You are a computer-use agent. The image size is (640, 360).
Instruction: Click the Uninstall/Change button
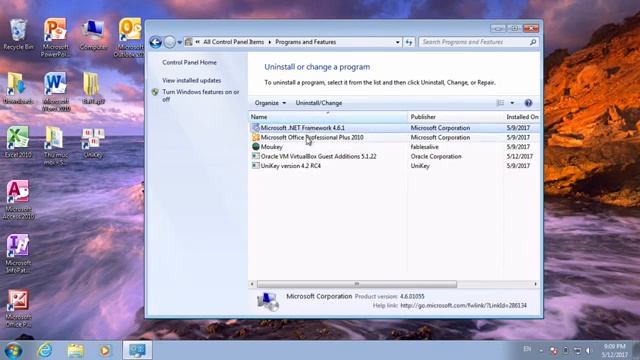coord(319,103)
